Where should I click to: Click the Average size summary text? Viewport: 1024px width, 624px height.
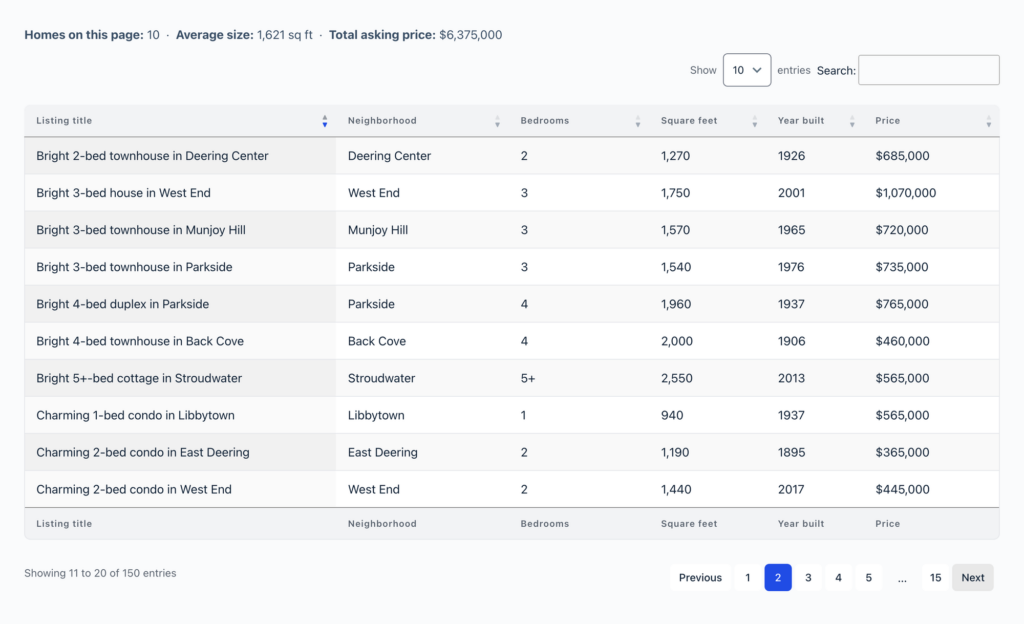click(x=244, y=35)
